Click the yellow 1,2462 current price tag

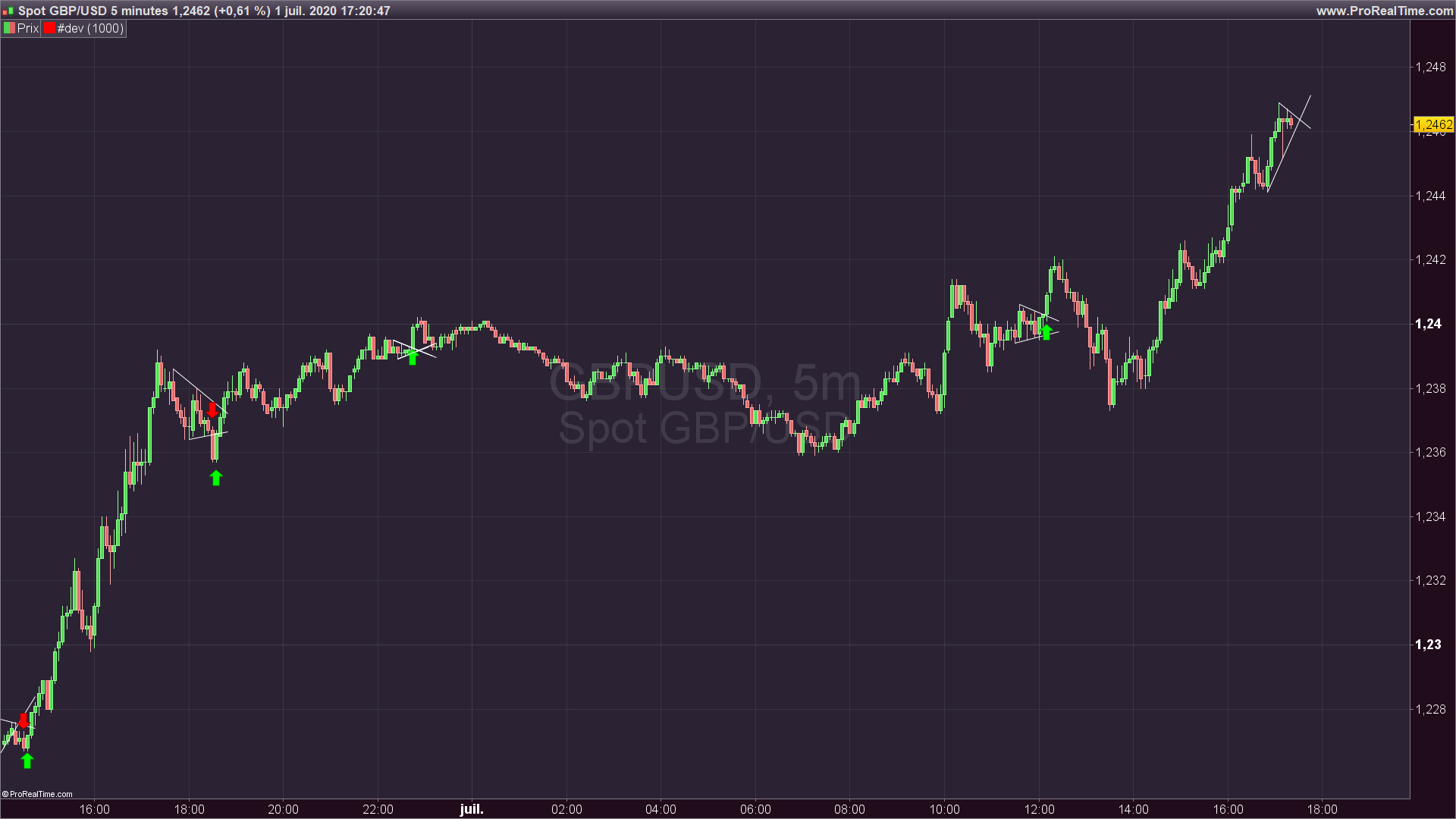click(x=1433, y=124)
